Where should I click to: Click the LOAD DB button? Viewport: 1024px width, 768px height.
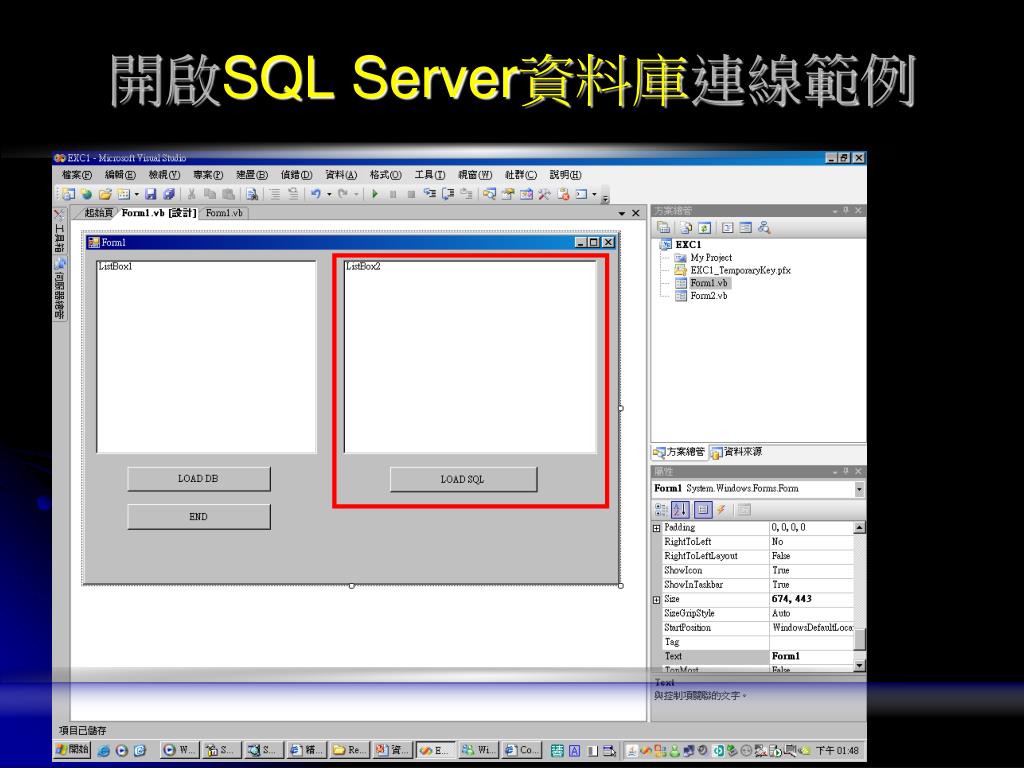pos(199,479)
